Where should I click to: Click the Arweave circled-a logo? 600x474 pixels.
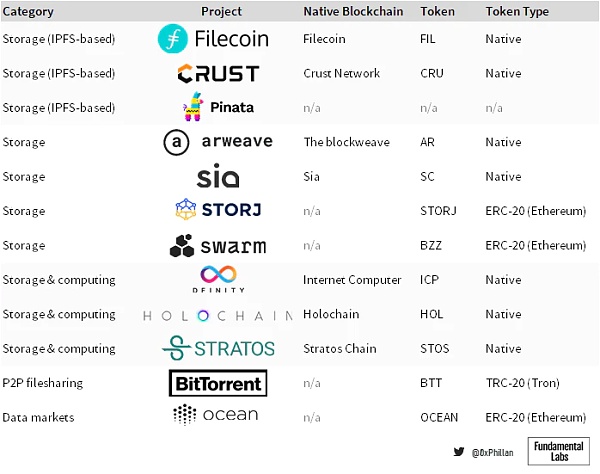[x=176, y=142]
